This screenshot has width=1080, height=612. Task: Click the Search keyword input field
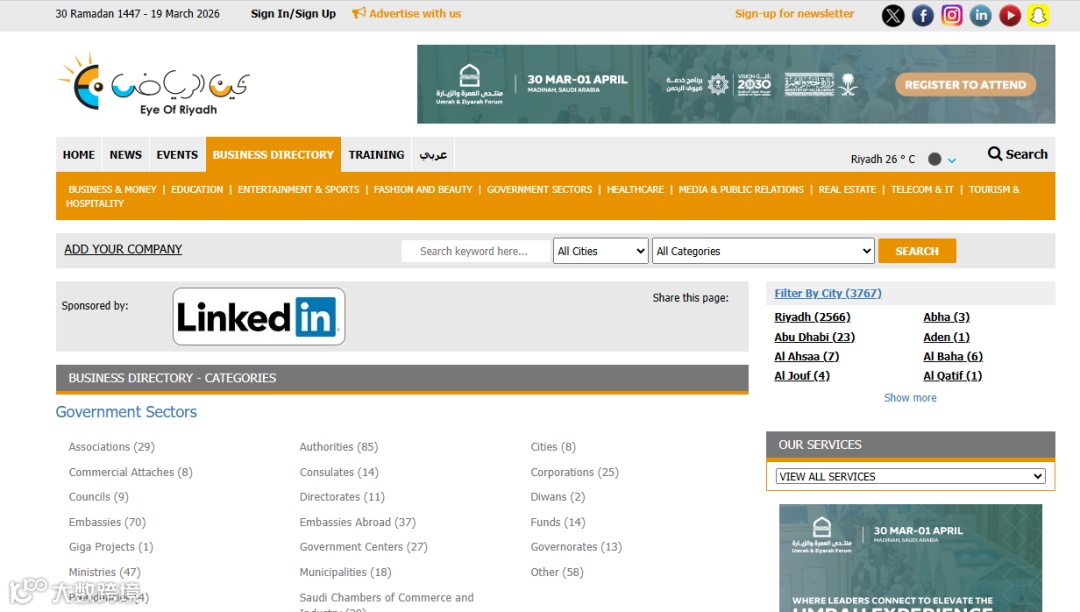coord(476,251)
